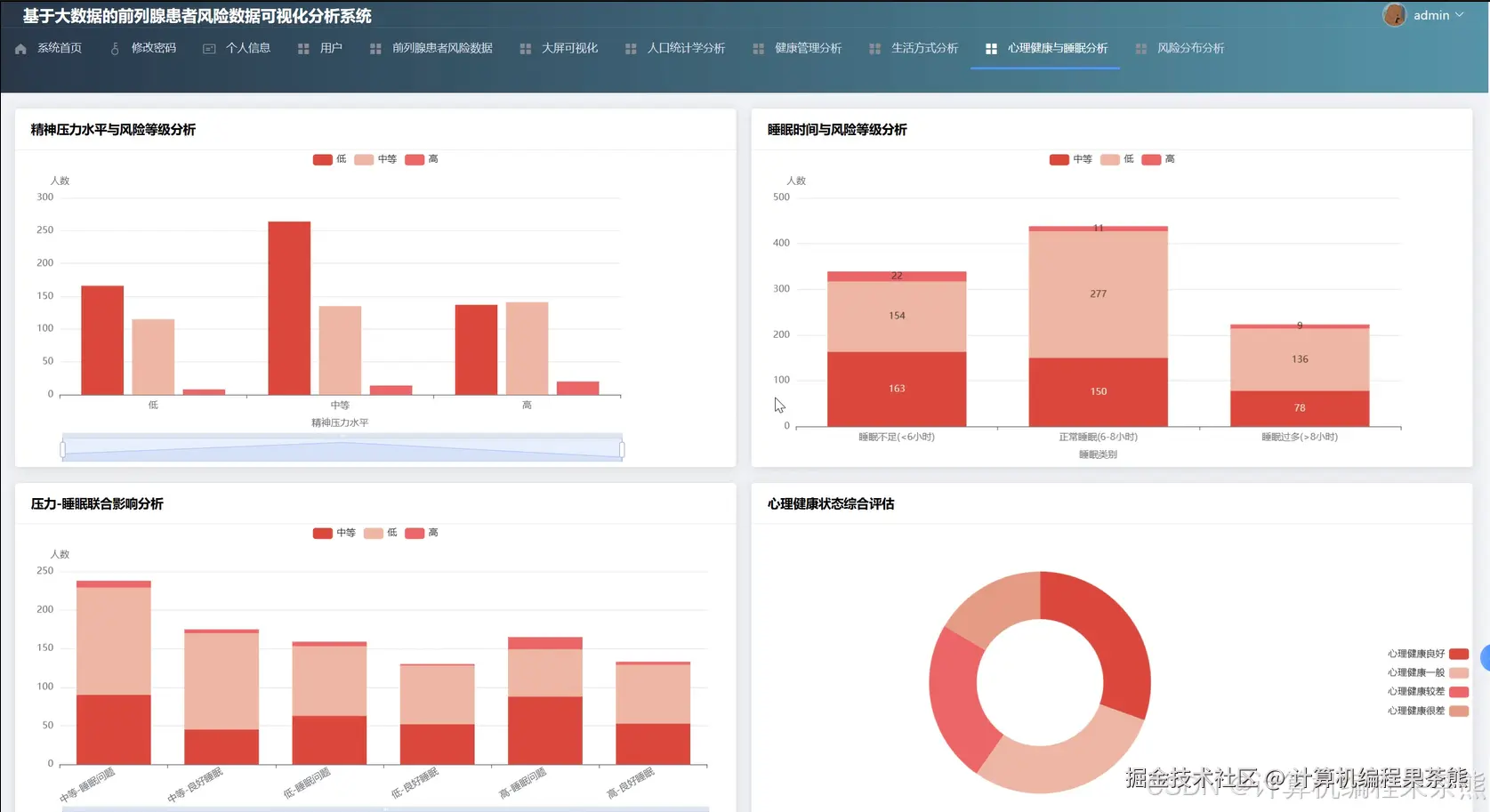The width and height of the screenshot is (1490, 812).
Task: Expand the admin dropdown arrow
Action: (x=1459, y=15)
